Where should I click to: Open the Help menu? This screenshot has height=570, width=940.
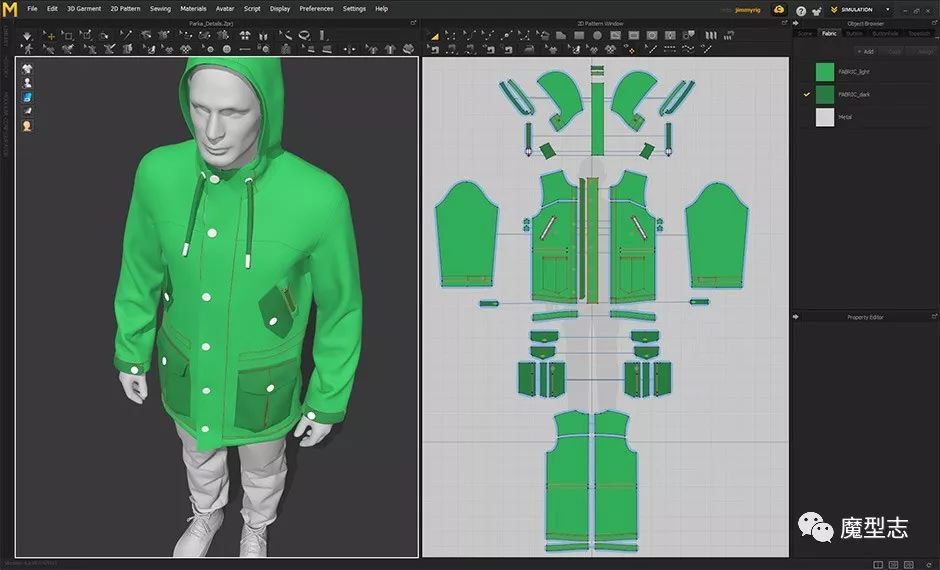coord(381,9)
